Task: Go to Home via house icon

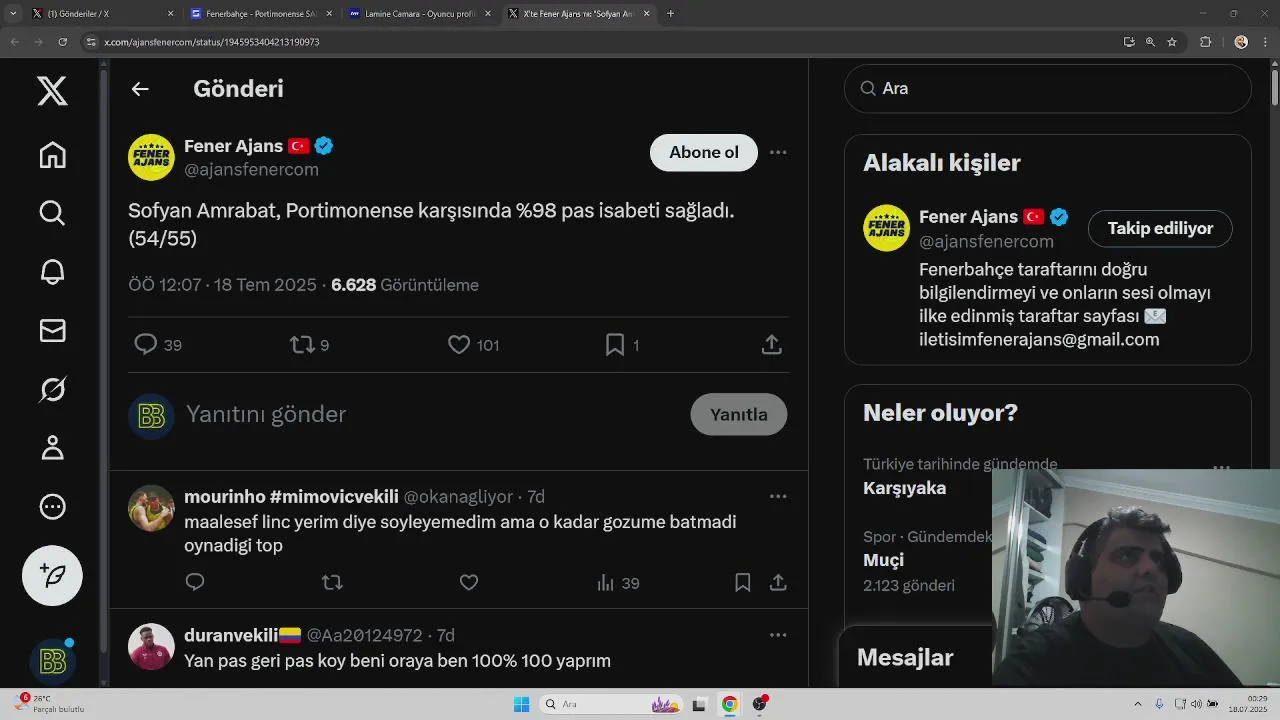Action: point(52,155)
